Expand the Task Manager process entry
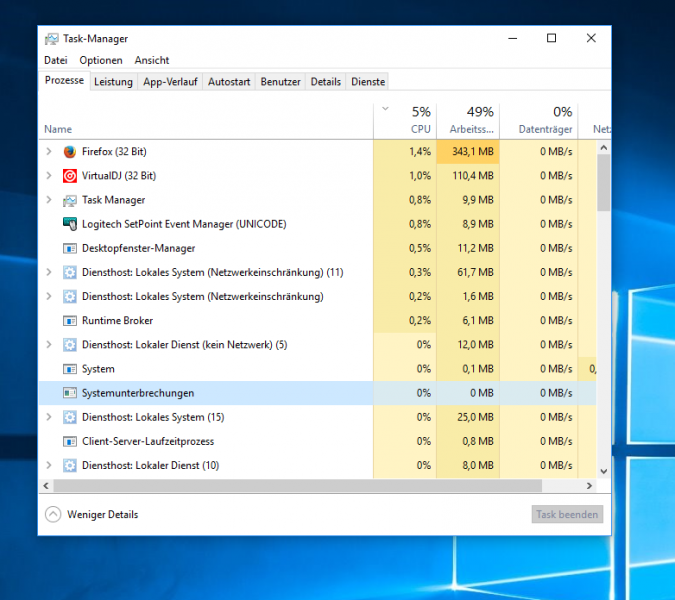 [49, 200]
